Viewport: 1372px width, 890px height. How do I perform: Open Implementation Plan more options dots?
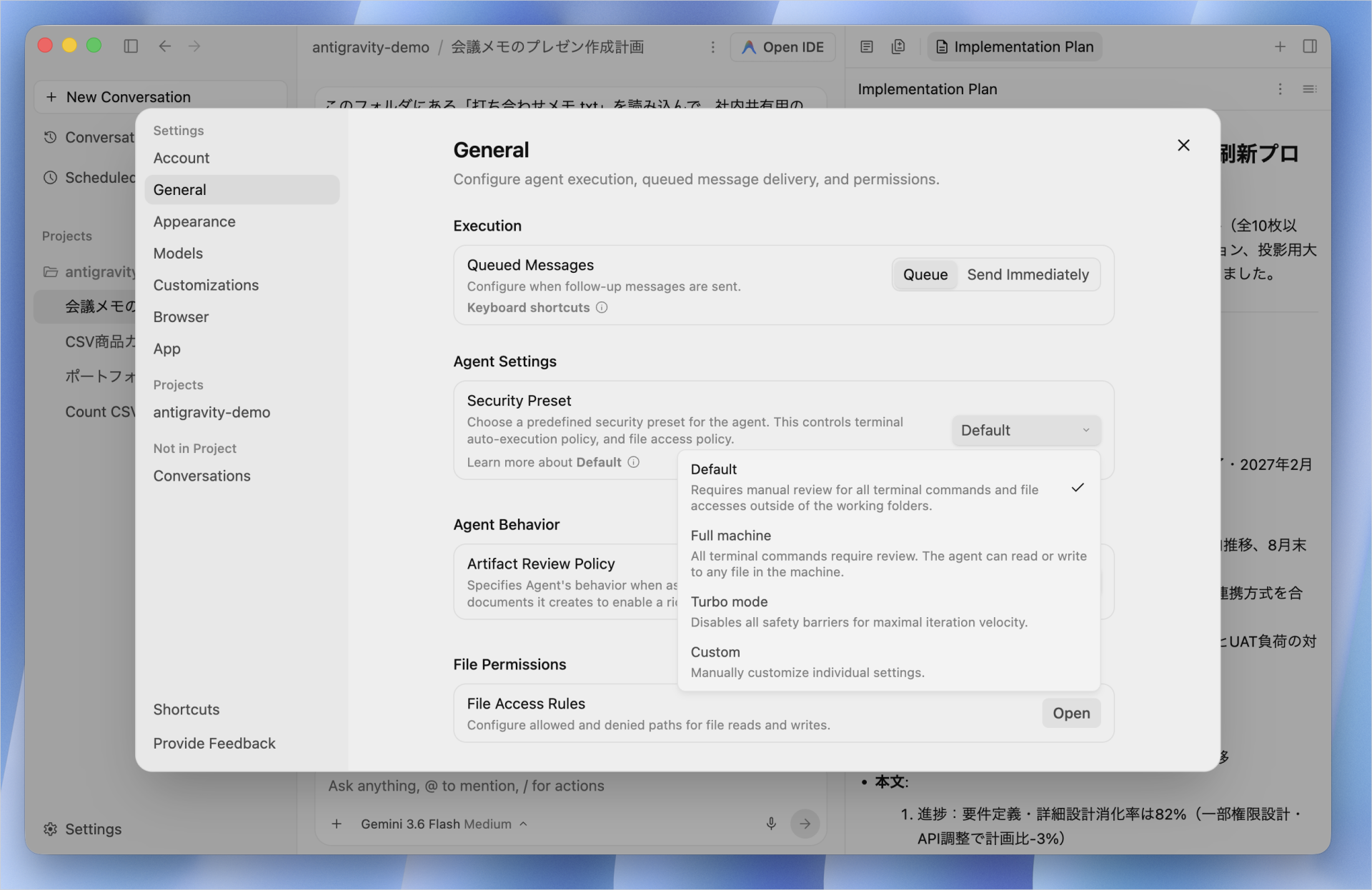[1280, 89]
